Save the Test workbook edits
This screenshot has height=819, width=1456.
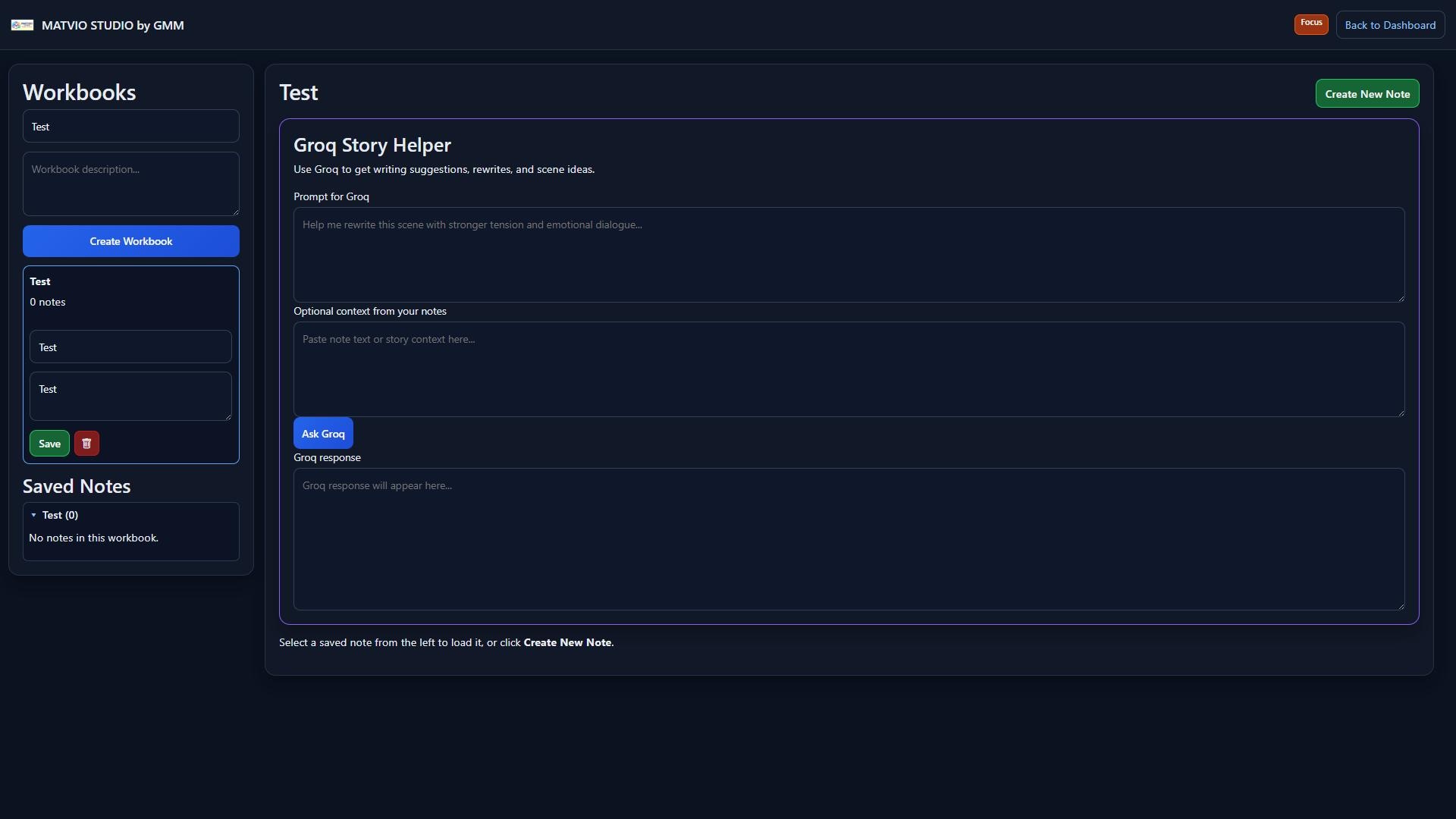[49, 444]
